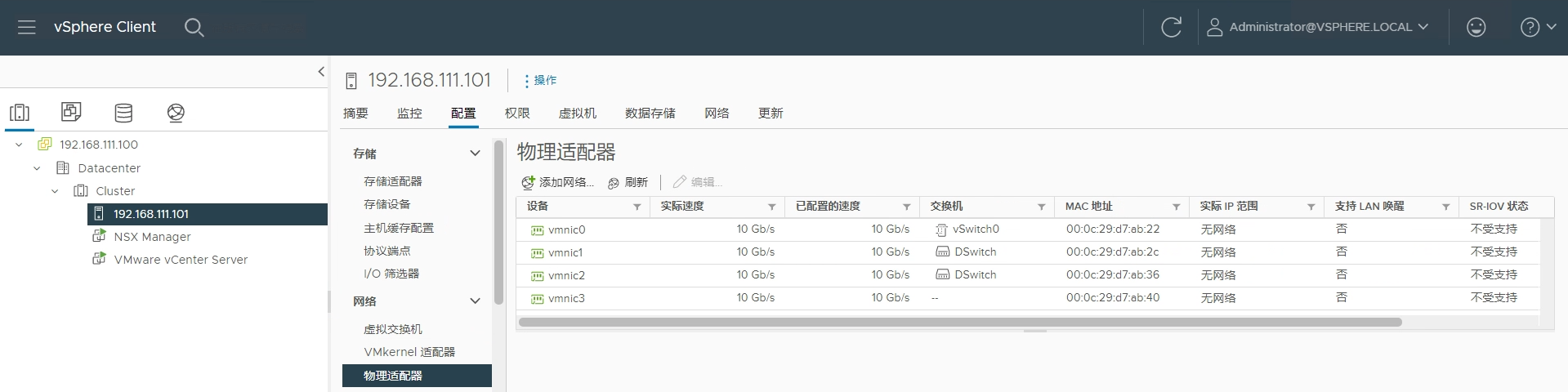Collapse the Cluster tree node
The height and width of the screenshot is (392, 1568).
55,191
